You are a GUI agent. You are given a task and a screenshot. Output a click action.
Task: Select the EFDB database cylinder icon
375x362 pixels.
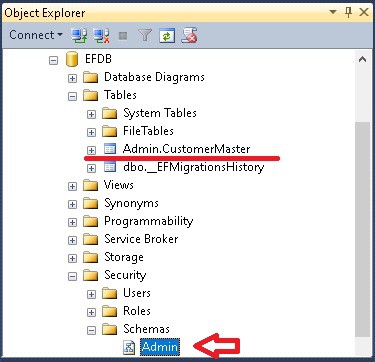(72, 60)
